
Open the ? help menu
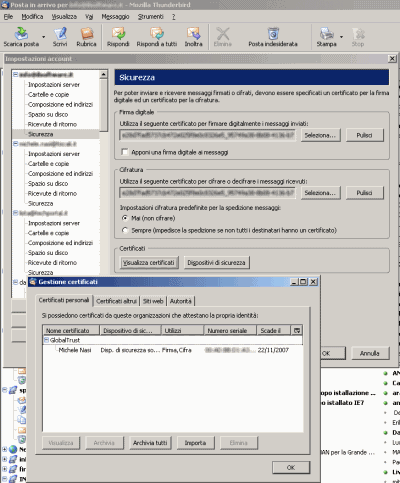[174, 17]
